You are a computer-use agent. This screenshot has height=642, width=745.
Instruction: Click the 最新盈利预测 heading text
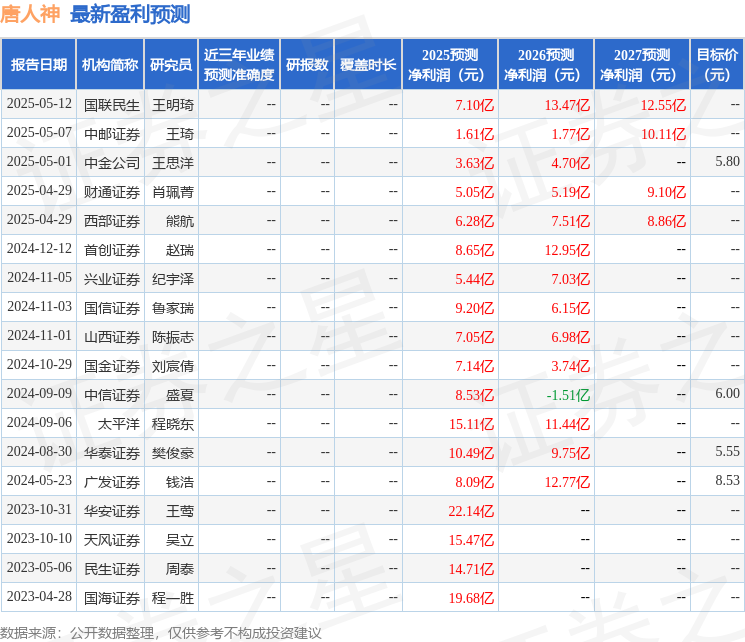[x=130, y=14]
